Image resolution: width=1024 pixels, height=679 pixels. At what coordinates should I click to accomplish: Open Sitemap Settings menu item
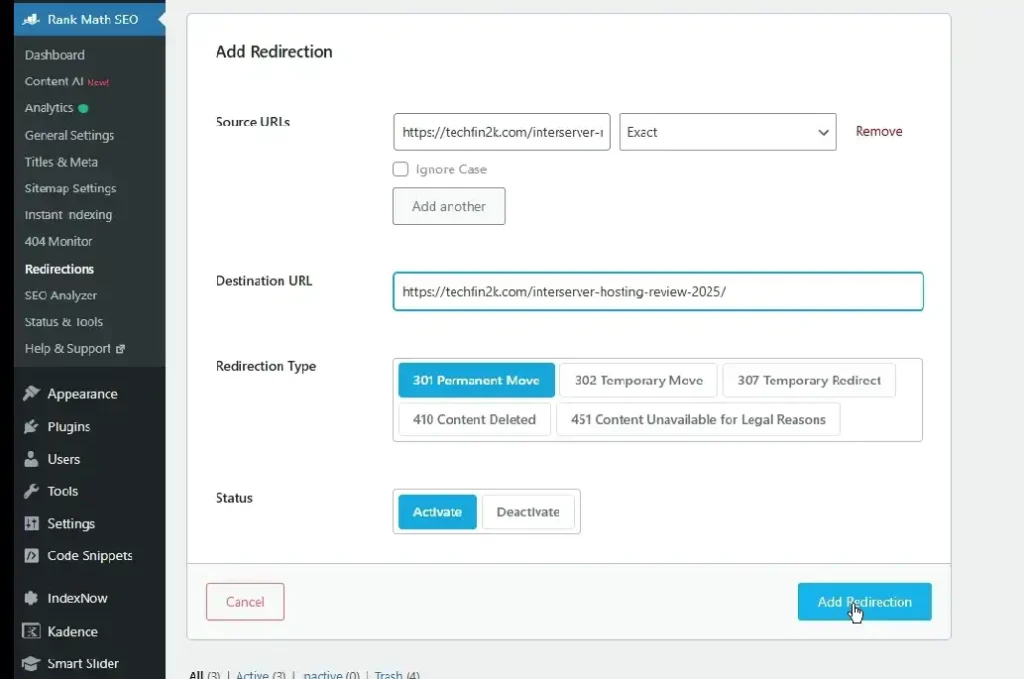pyautogui.click(x=71, y=188)
